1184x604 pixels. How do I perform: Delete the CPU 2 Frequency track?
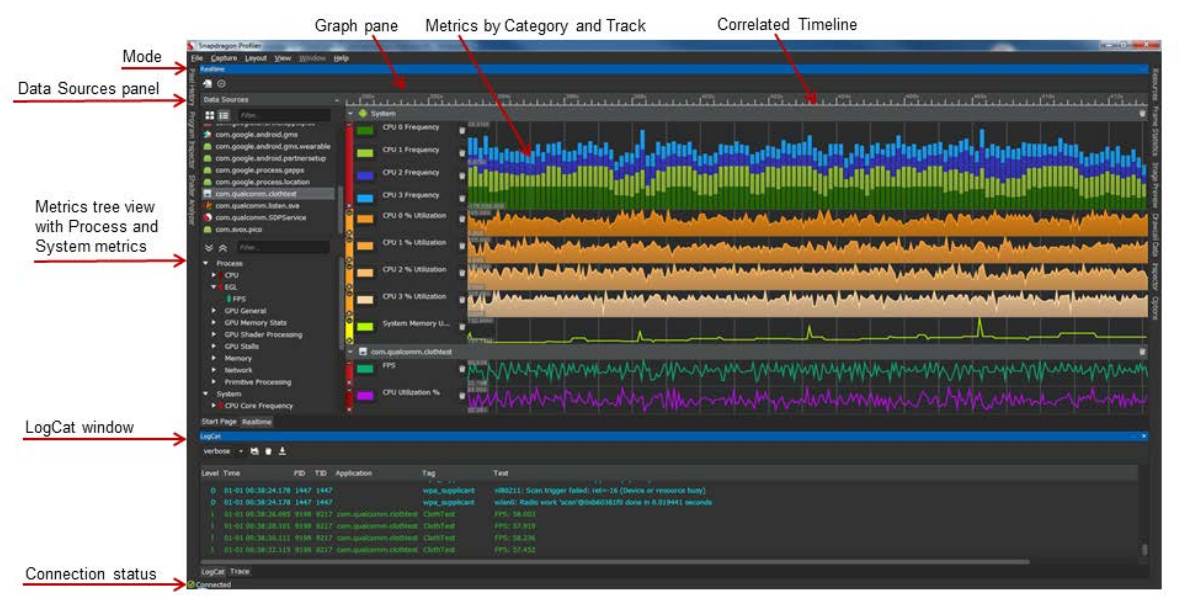462,176
